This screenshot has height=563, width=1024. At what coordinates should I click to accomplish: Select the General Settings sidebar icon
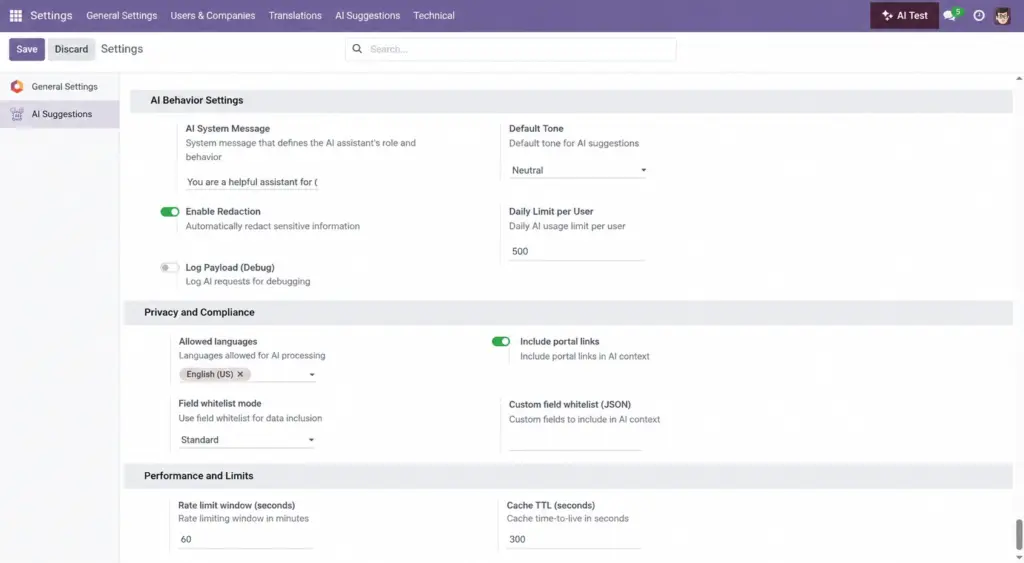pyautogui.click(x=17, y=86)
